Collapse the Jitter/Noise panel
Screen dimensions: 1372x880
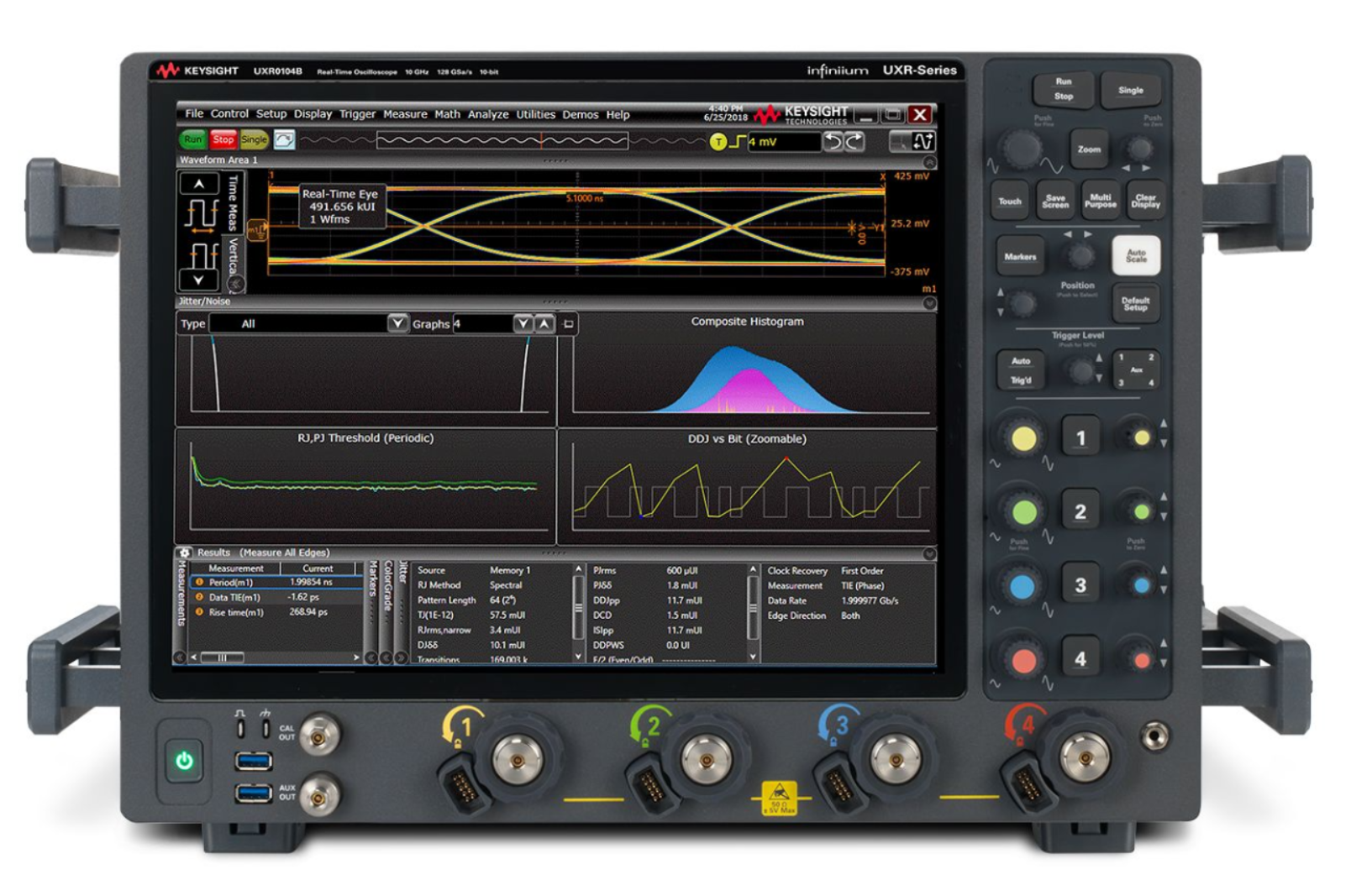[929, 303]
